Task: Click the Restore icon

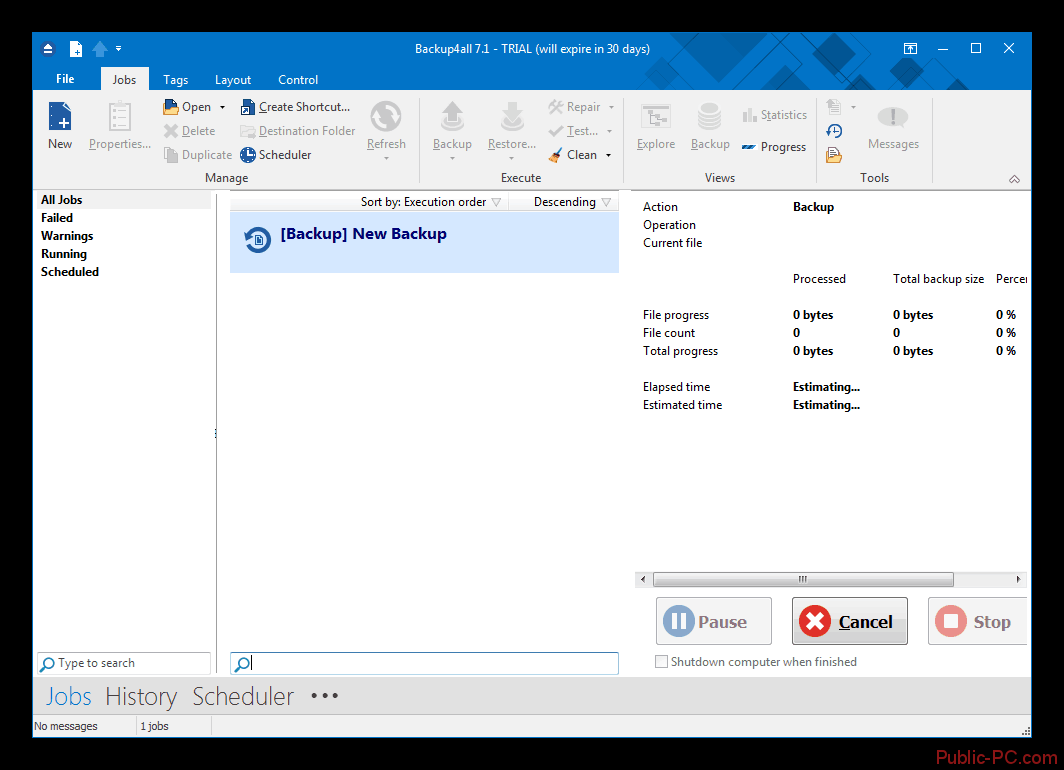Action: [512, 117]
